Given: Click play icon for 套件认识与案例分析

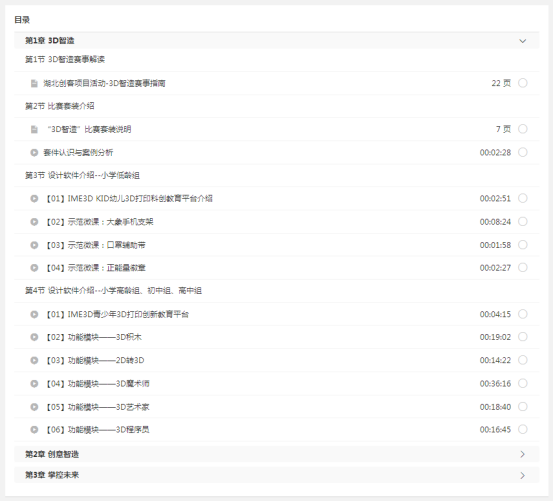Looking at the screenshot, I should tap(34, 153).
